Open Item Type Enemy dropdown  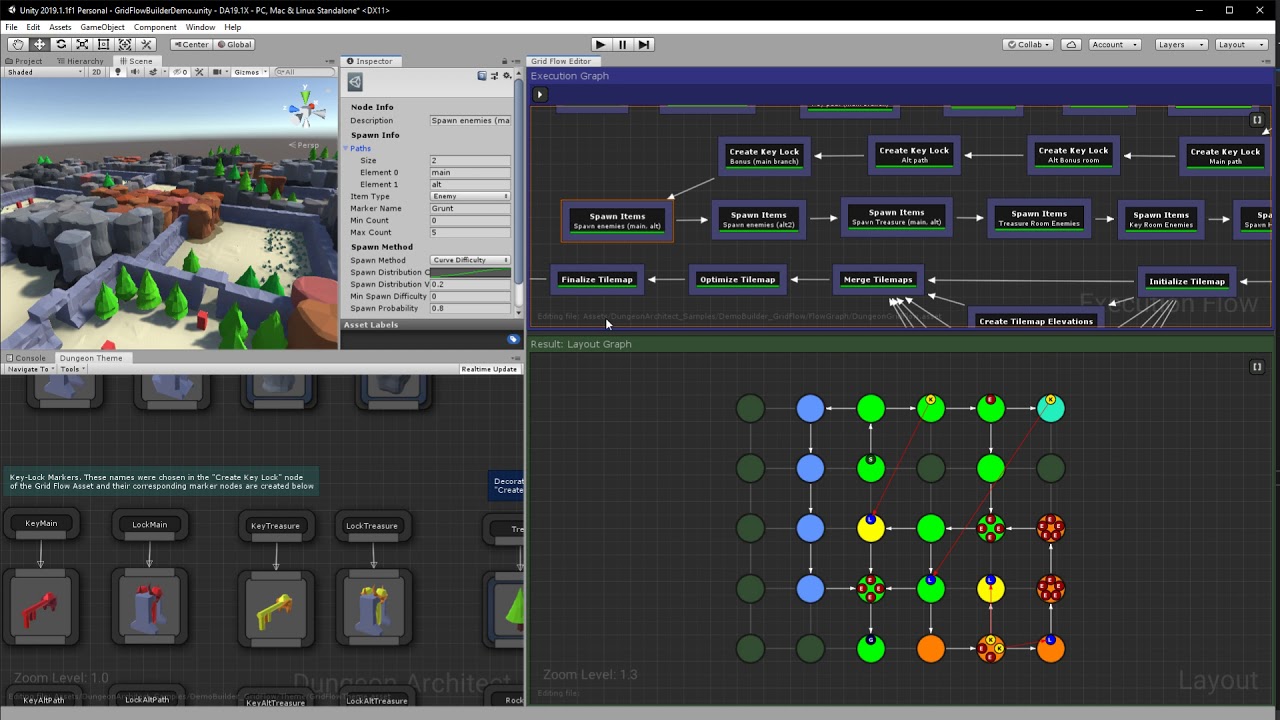pos(470,196)
